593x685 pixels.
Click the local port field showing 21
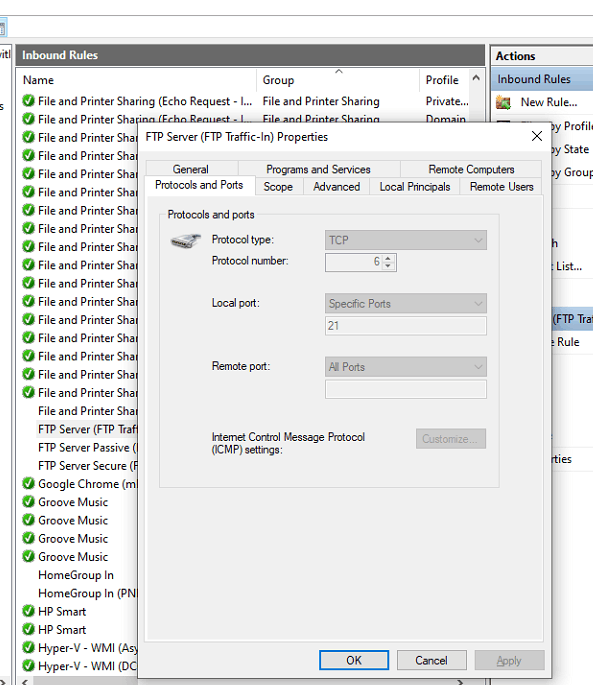pos(406,326)
